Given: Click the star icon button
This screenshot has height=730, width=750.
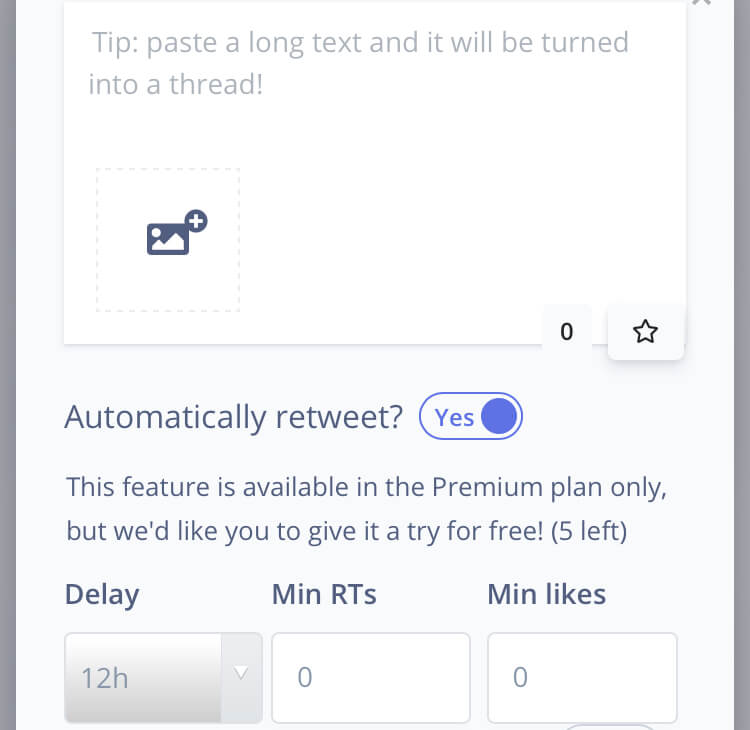Looking at the screenshot, I should 646,332.
